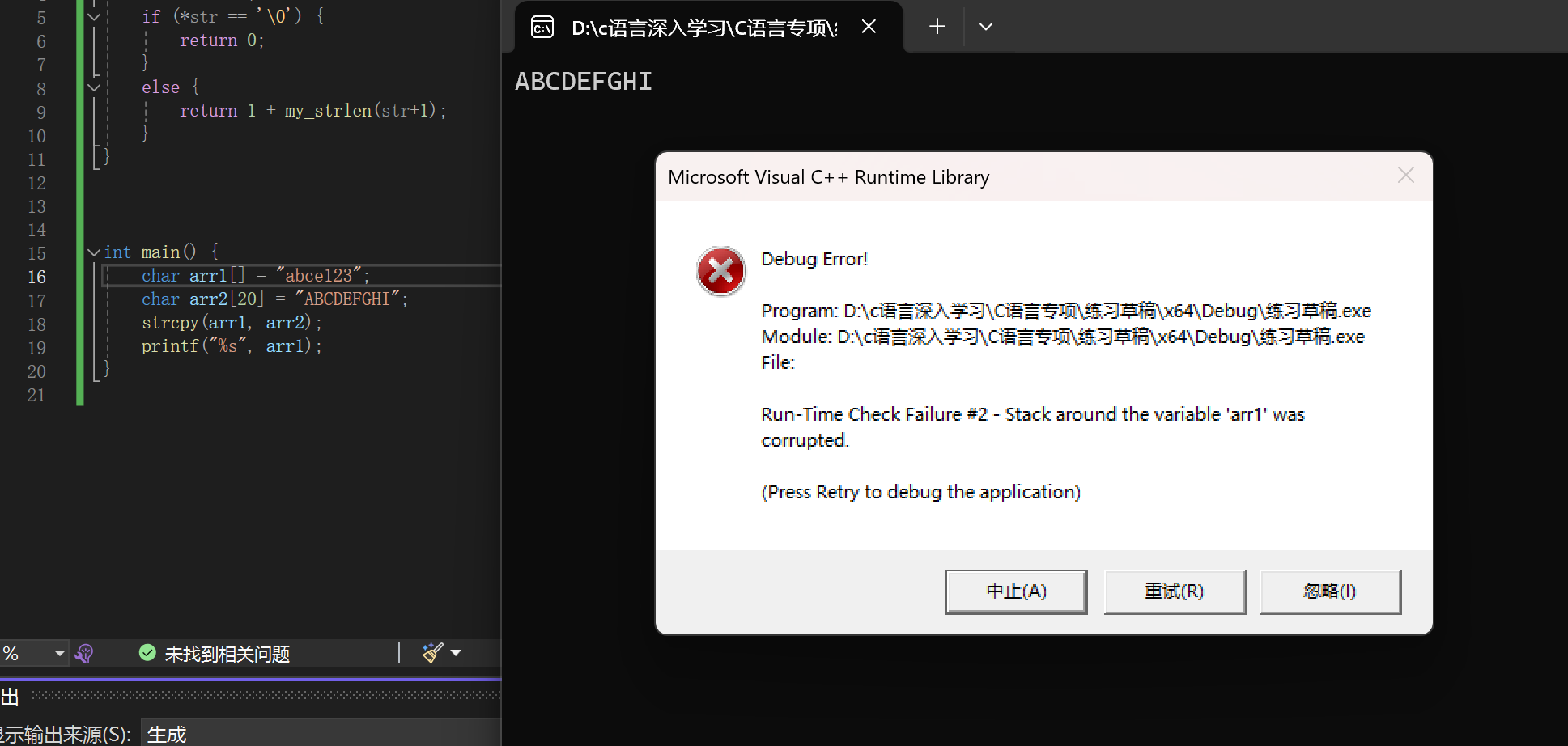Click ABCDEFGHI console output text
The width and height of the screenshot is (1568, 746).
click(584, 82)
